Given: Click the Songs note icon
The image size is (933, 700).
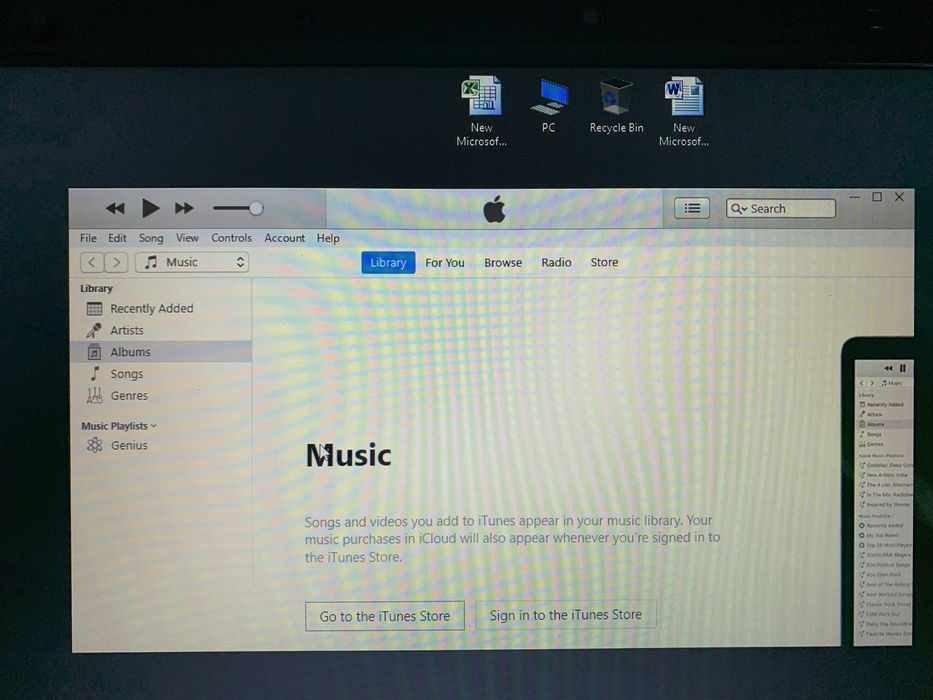Looking at the screenshot, I should click(x=94, y=374).
